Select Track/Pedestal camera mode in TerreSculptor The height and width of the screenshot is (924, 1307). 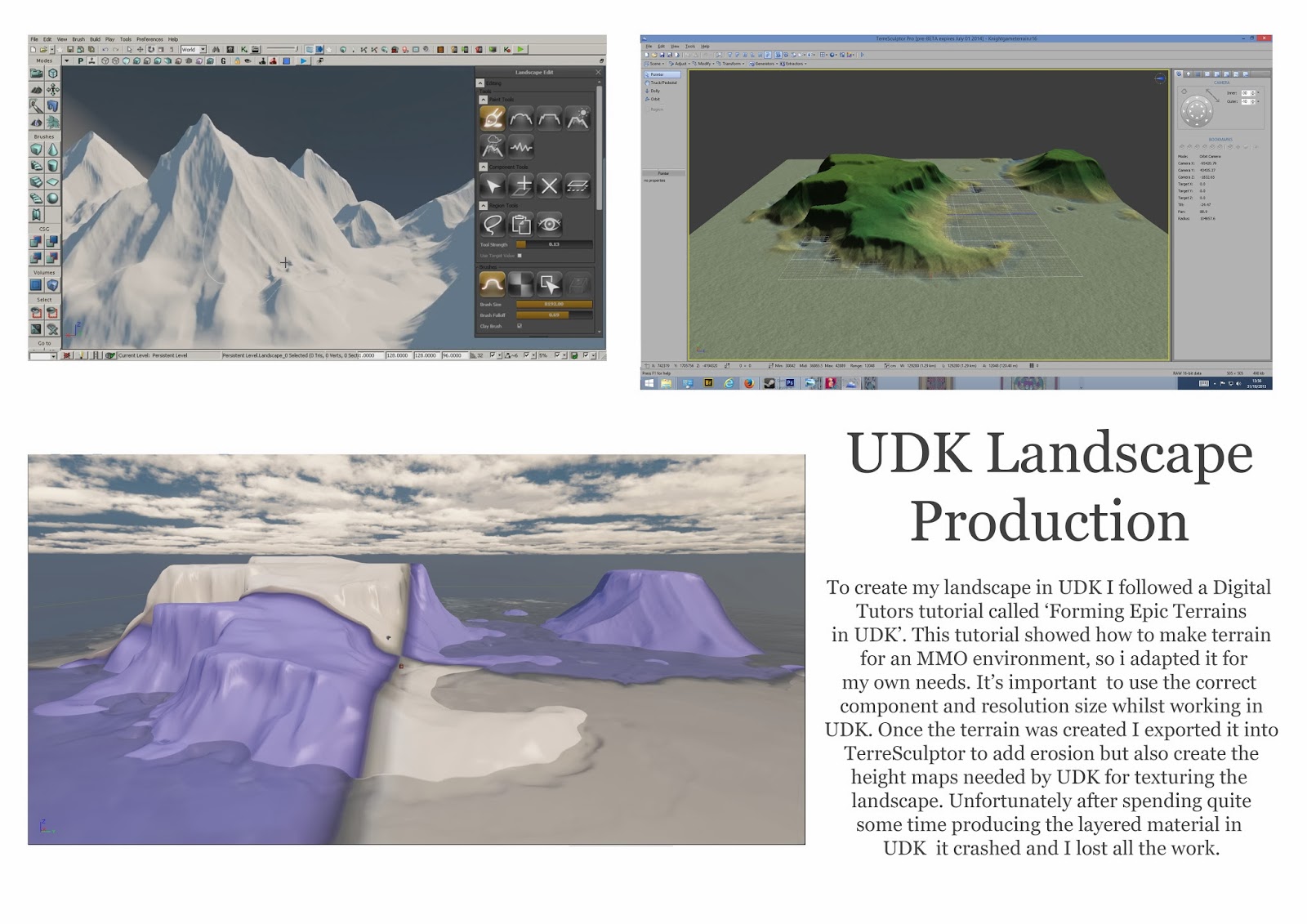tap(662, 83)
